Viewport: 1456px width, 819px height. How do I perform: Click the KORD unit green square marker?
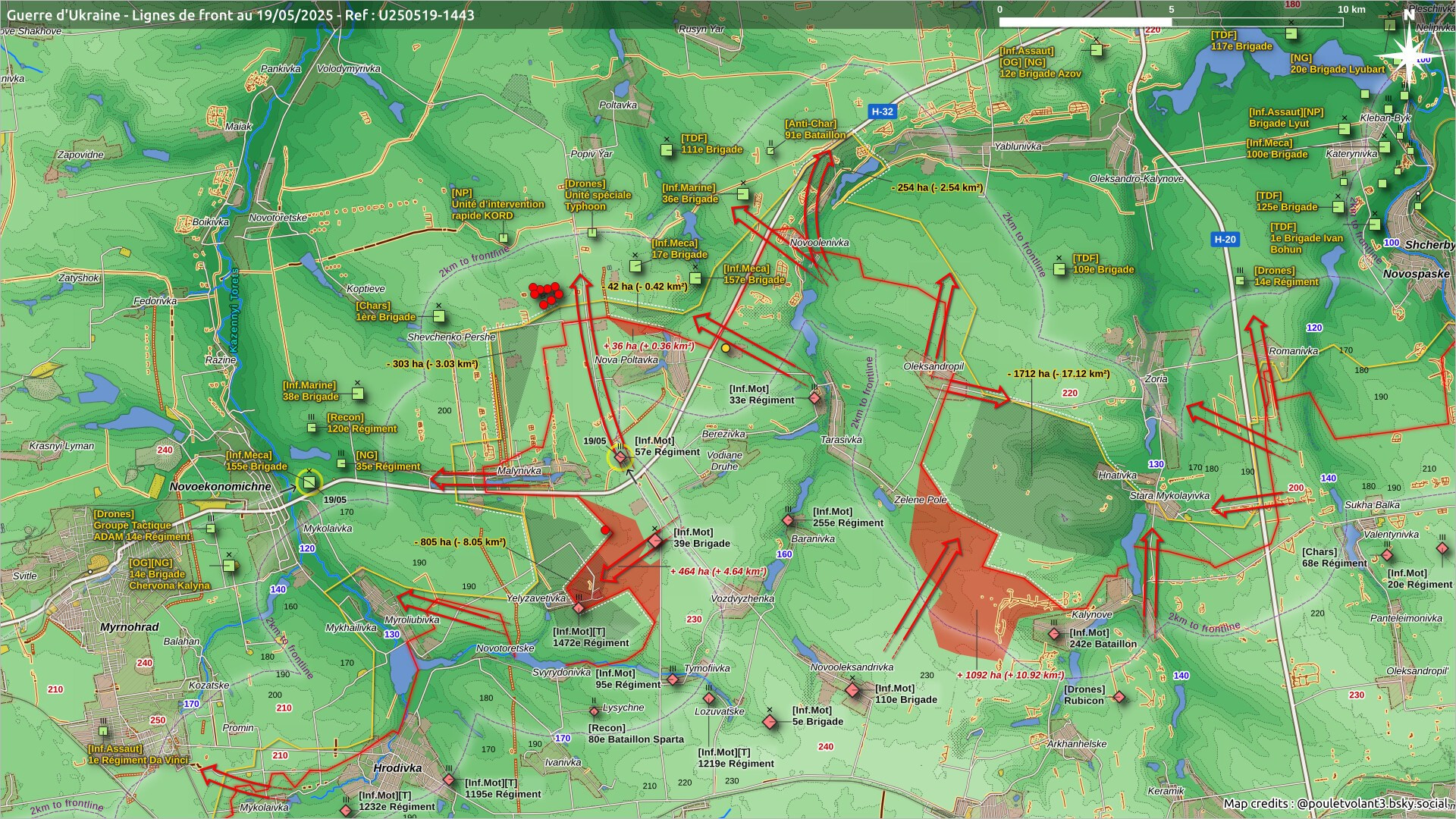coord(503,238)
